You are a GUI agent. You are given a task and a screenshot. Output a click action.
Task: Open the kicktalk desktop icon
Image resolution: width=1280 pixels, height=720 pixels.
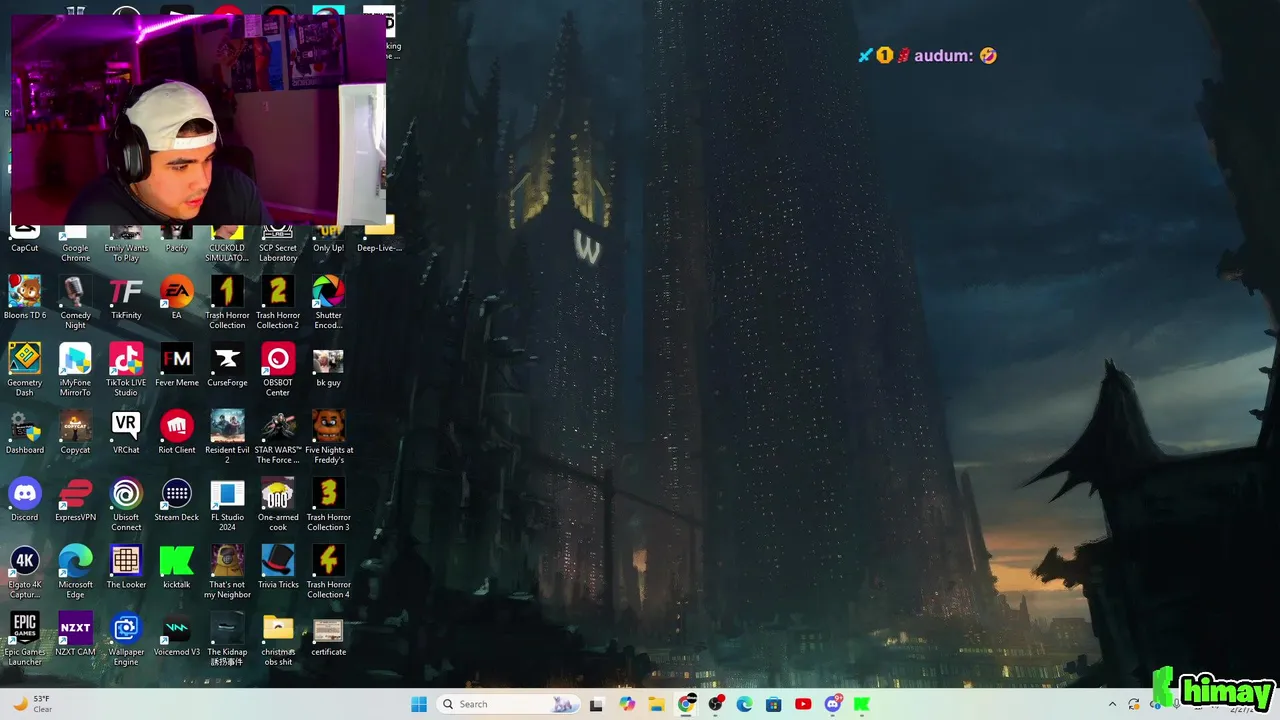[177, 561]
